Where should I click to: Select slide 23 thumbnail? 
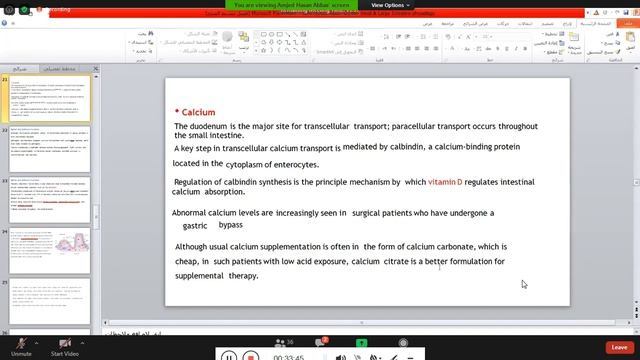(x=49, y=200)
